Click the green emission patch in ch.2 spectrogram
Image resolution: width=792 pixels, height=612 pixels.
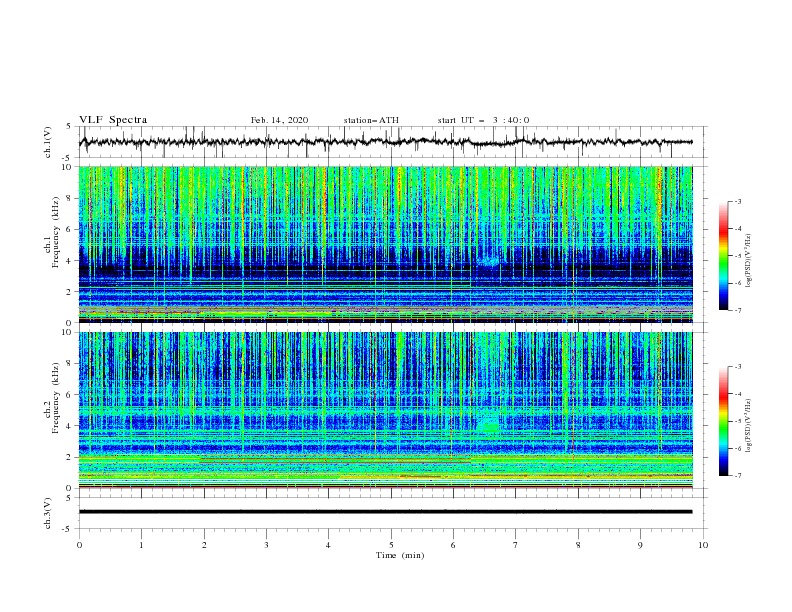pos(488,425)
